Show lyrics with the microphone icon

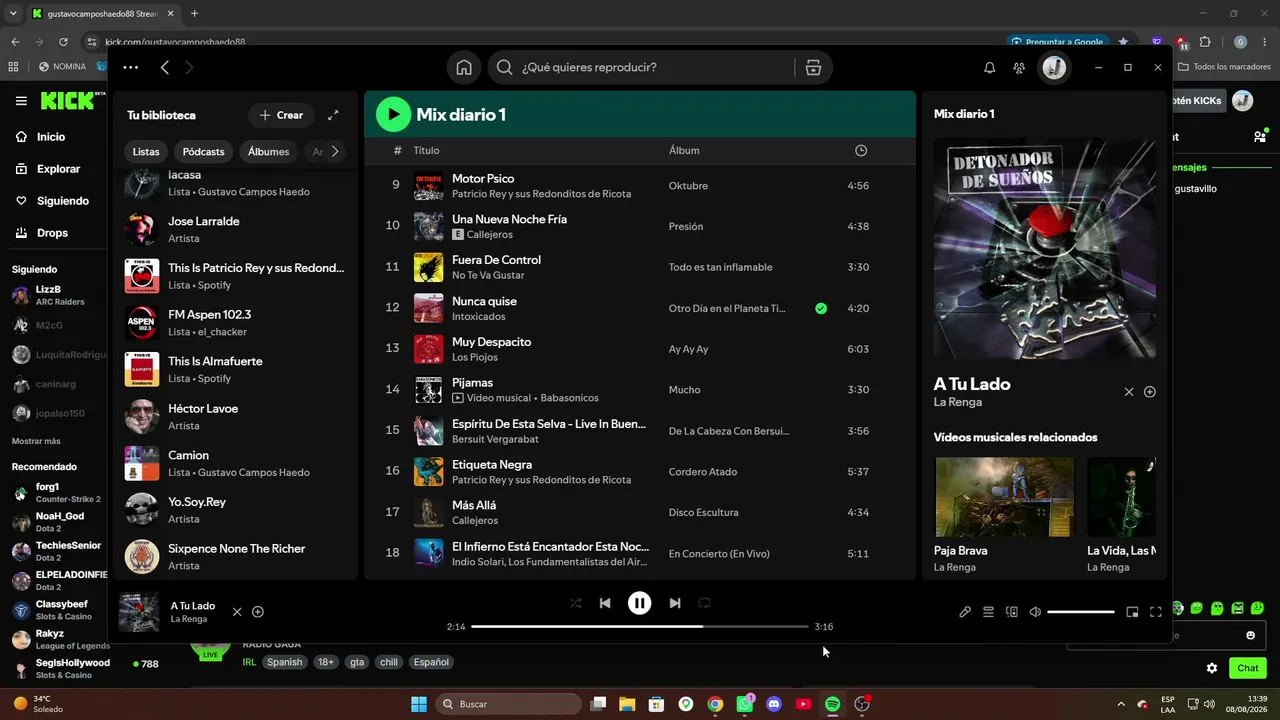point(965,612)
